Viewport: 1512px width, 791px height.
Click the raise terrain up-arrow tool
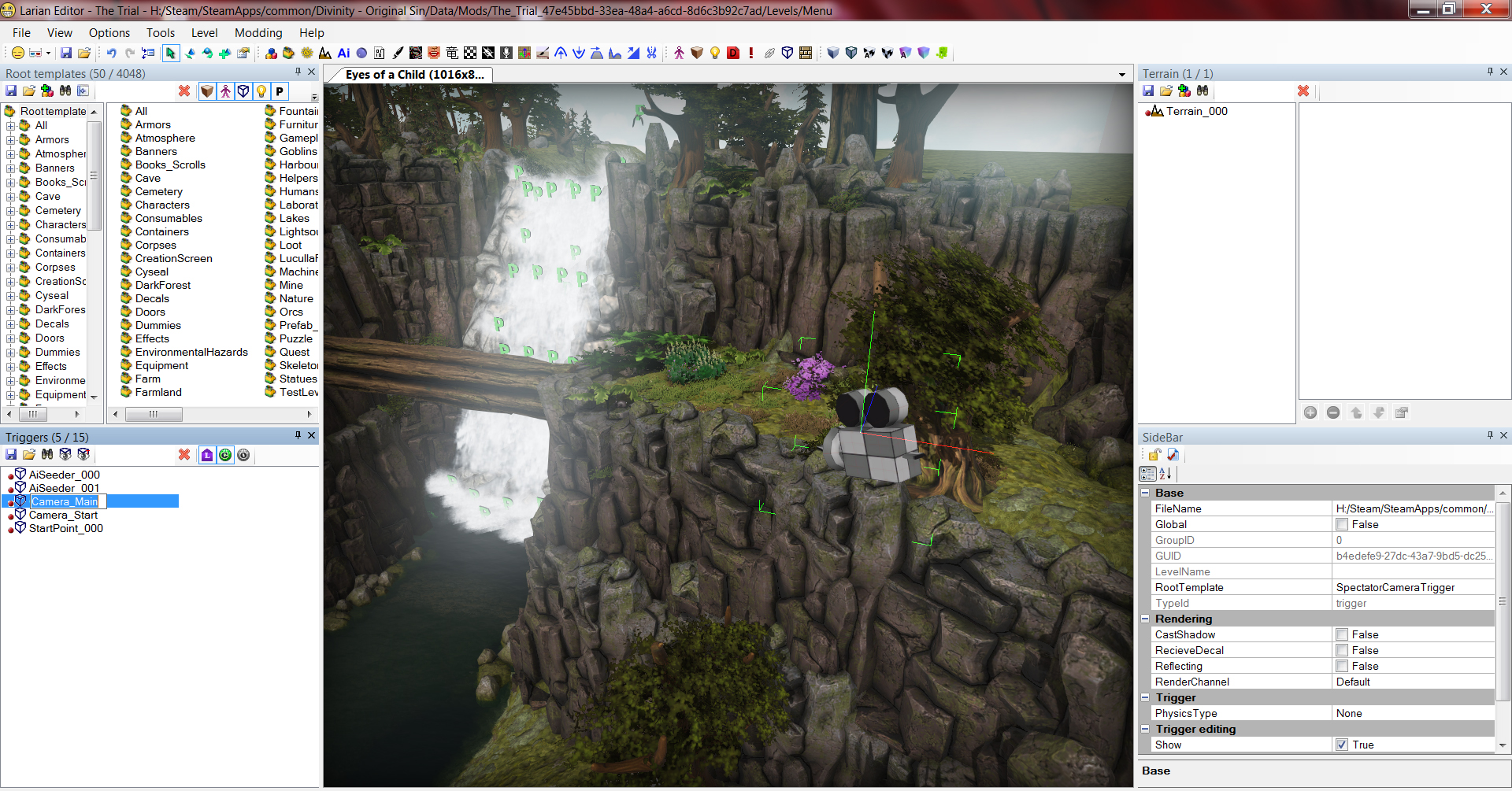(561, 53)
